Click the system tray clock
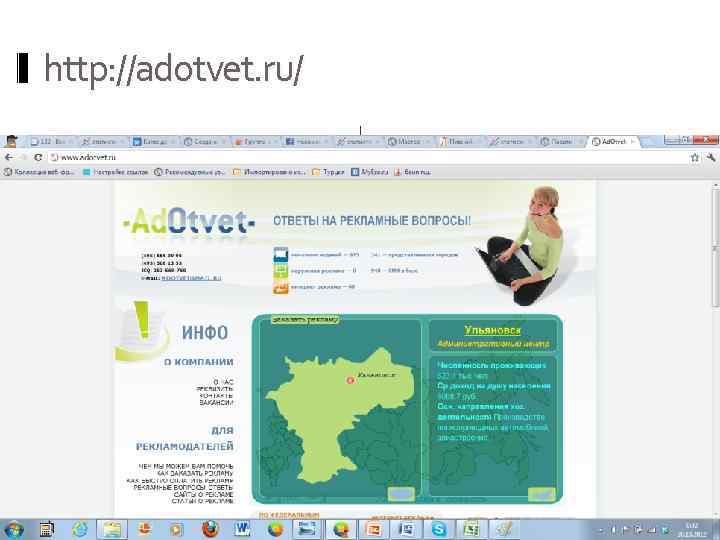Image resolution: width=720 pixels, height=540 pixels. click(691, 530)
